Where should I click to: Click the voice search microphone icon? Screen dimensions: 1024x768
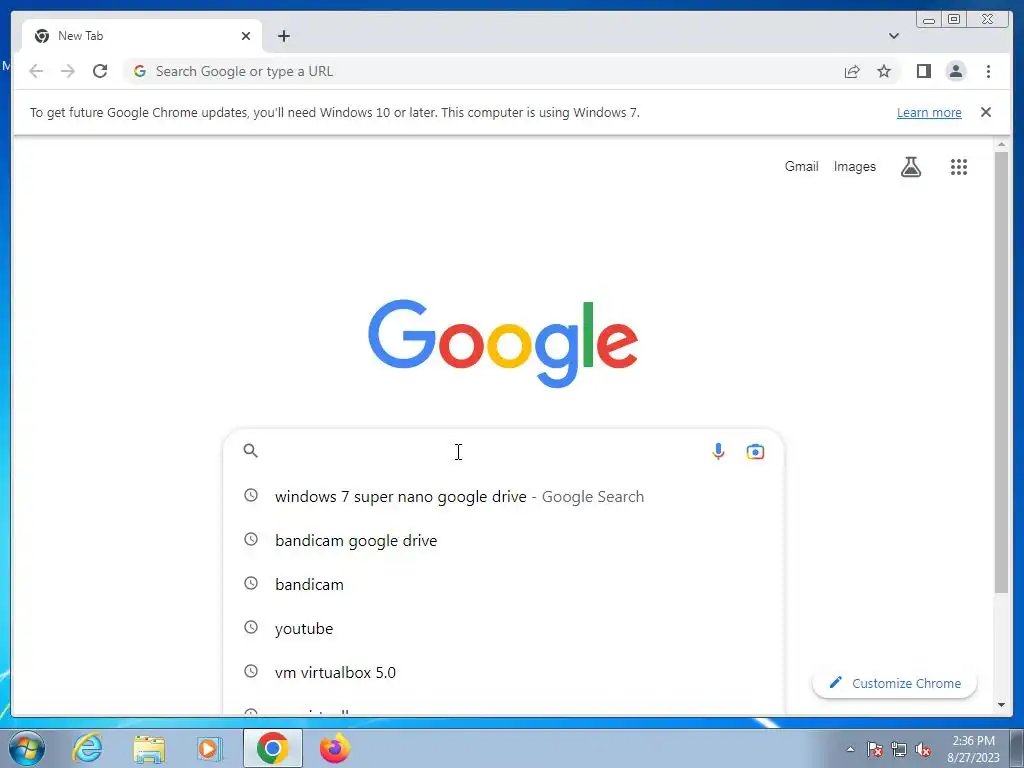point(718,451)
